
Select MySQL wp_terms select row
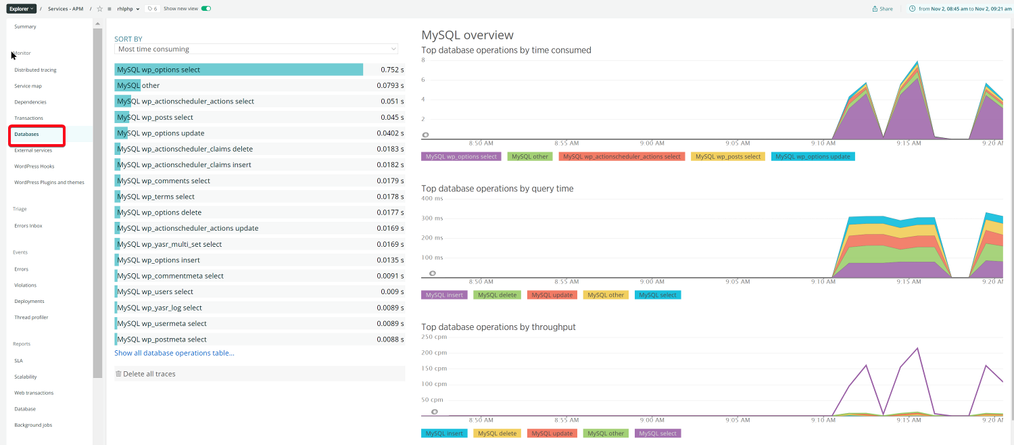pyautogui.click(x=259, y=197)
